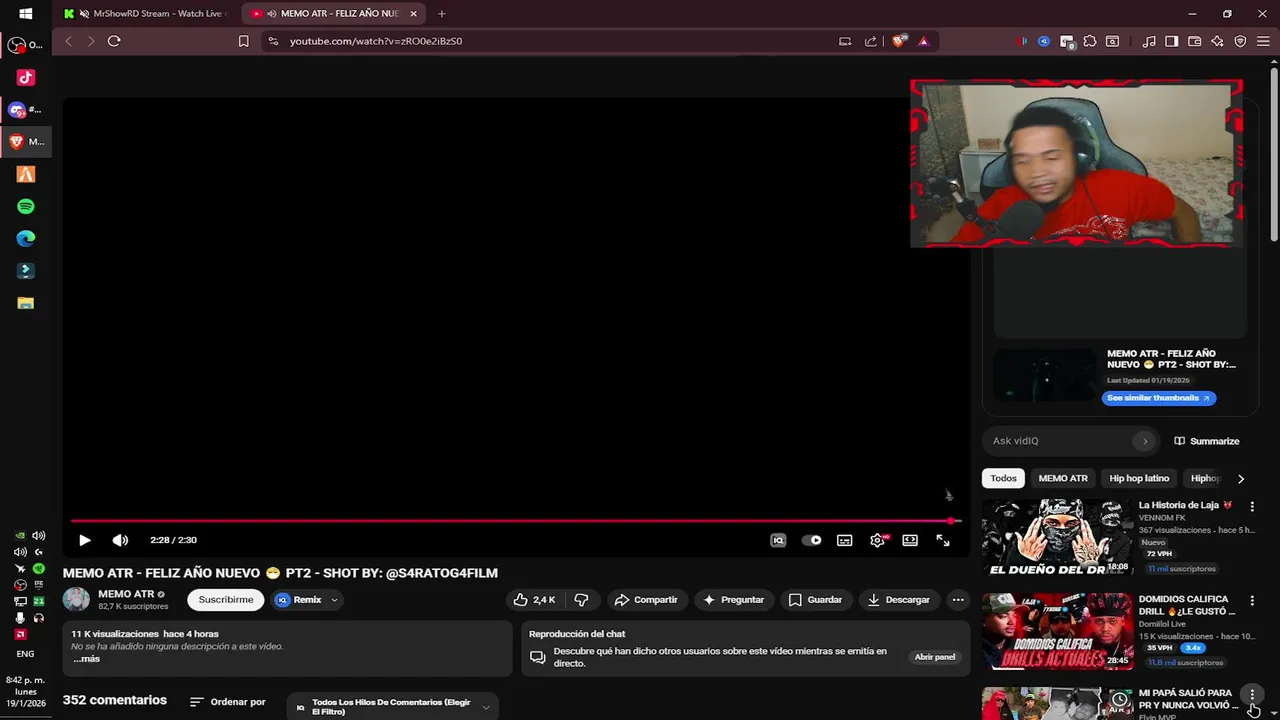Submit the Ask vidIQ arrow button
Screen dimensions: 1280x720
(x=1145, y=441)
